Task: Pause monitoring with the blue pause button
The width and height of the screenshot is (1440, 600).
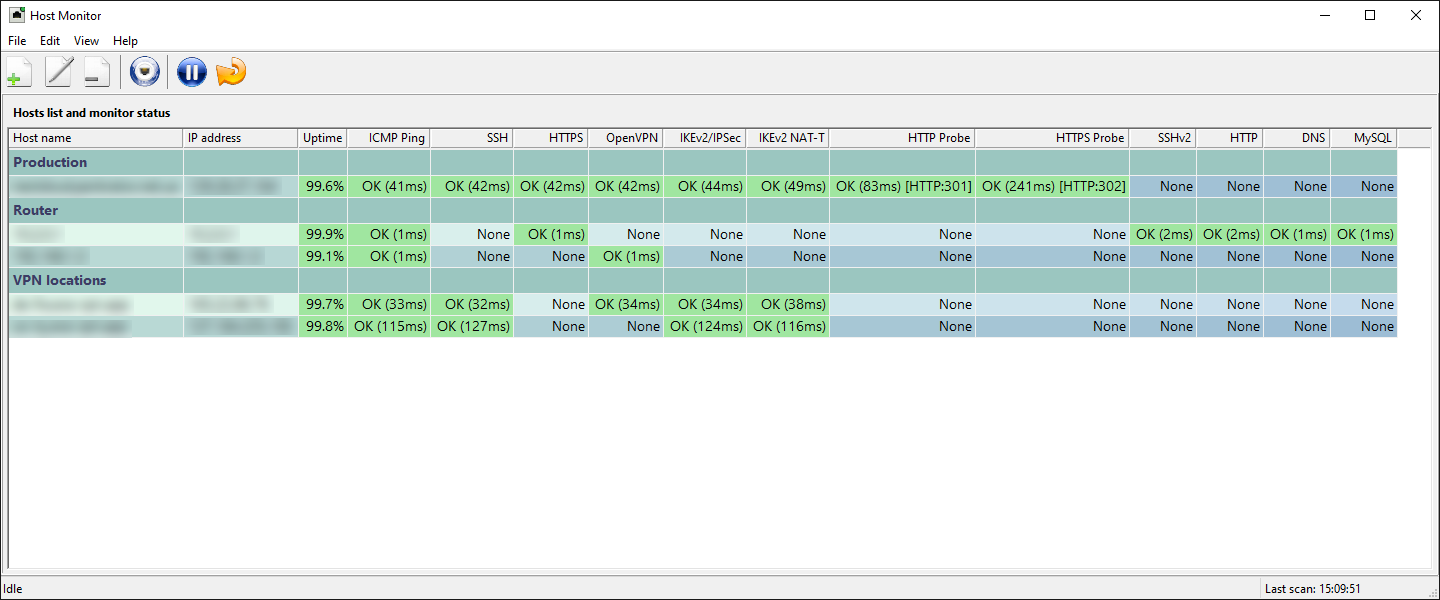Action: click(191, 72)
